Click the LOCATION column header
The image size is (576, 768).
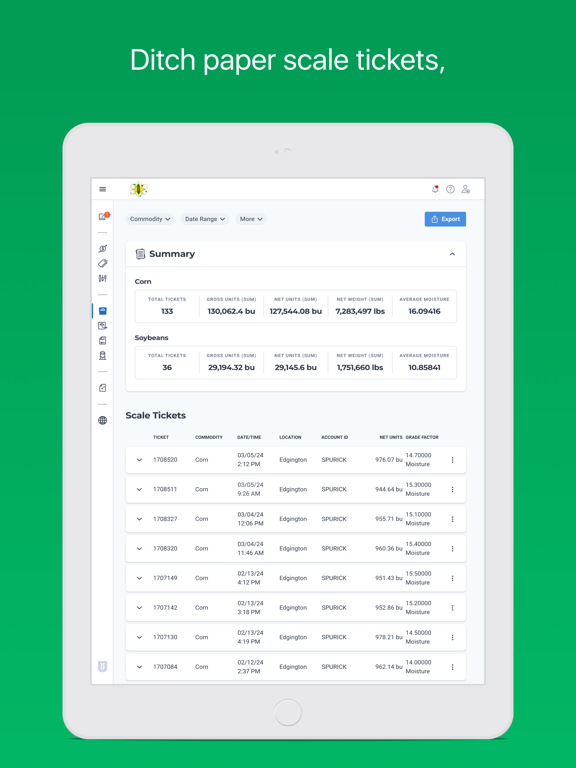(290, 437)
